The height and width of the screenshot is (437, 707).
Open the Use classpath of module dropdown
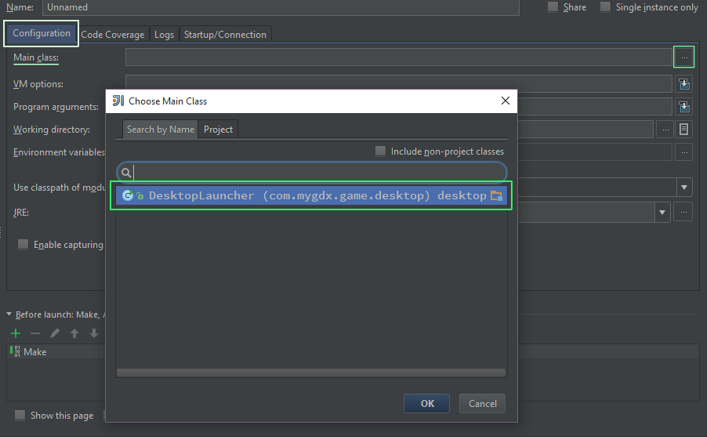click(x=684, y=188)
